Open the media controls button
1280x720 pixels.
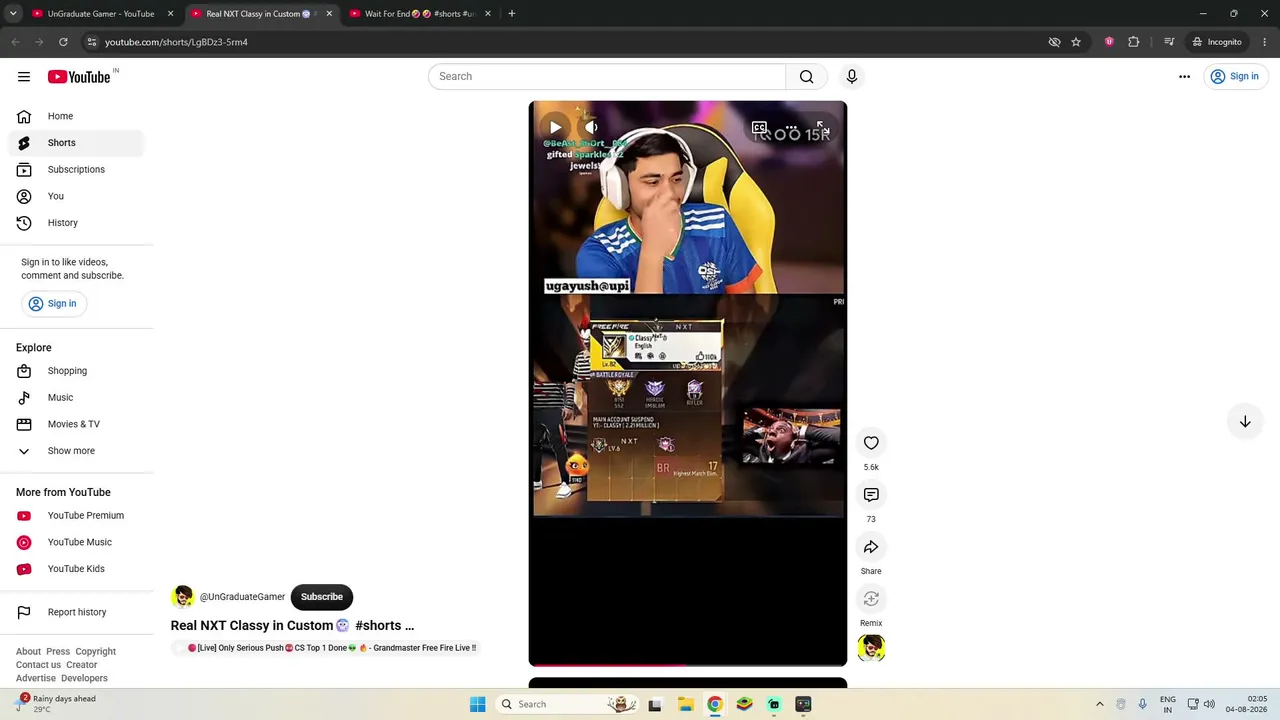(1169, 42)
